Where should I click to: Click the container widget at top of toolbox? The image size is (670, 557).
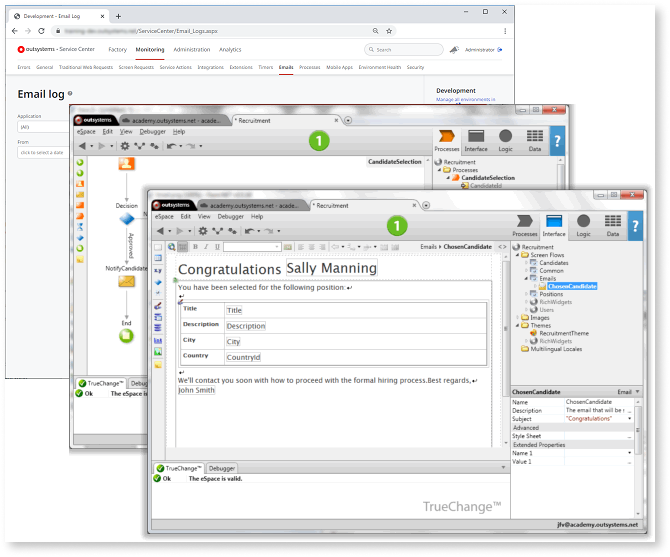pos(158,247)
